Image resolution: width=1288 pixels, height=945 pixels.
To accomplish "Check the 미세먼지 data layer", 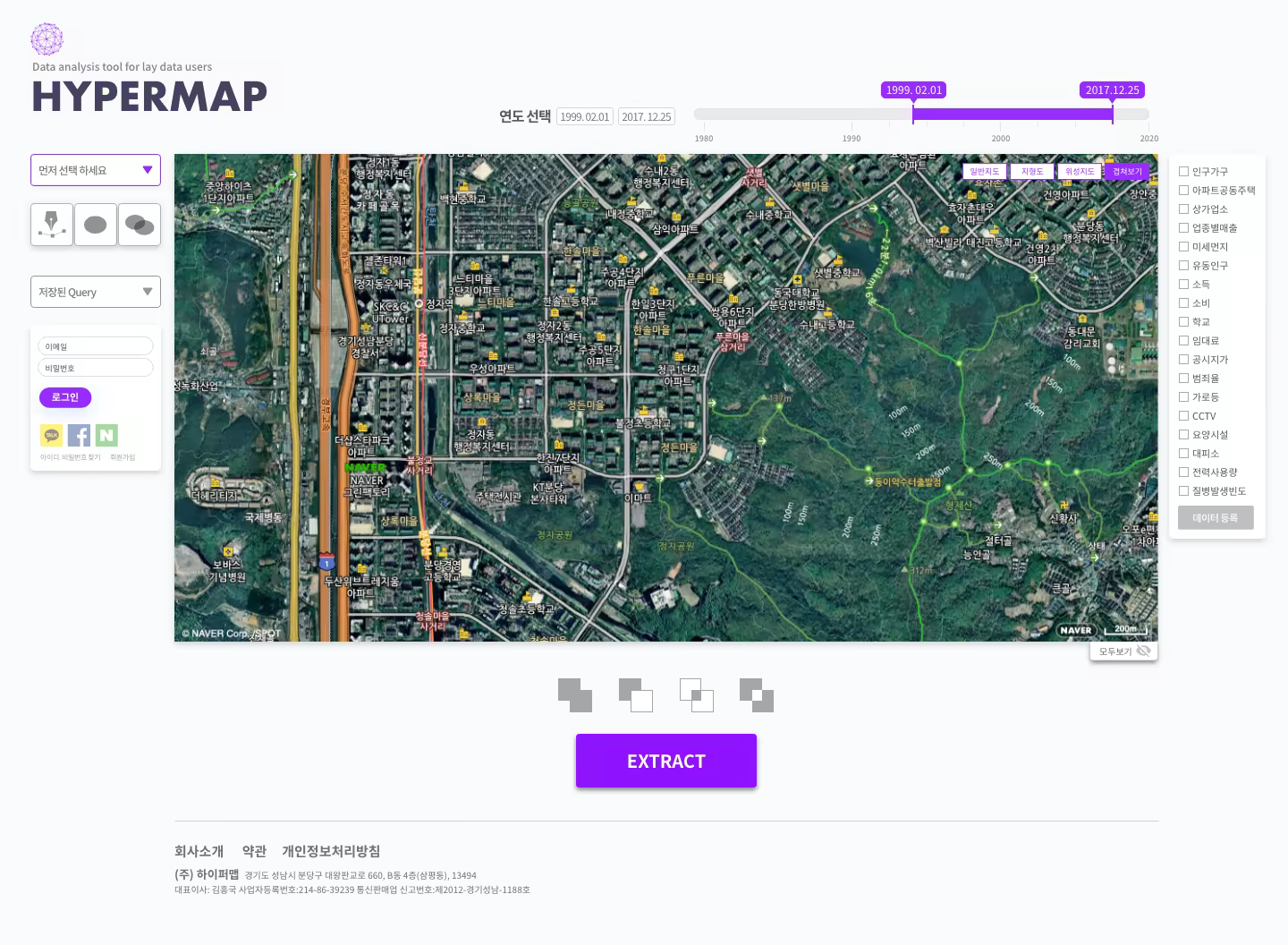I will 1184,246.
